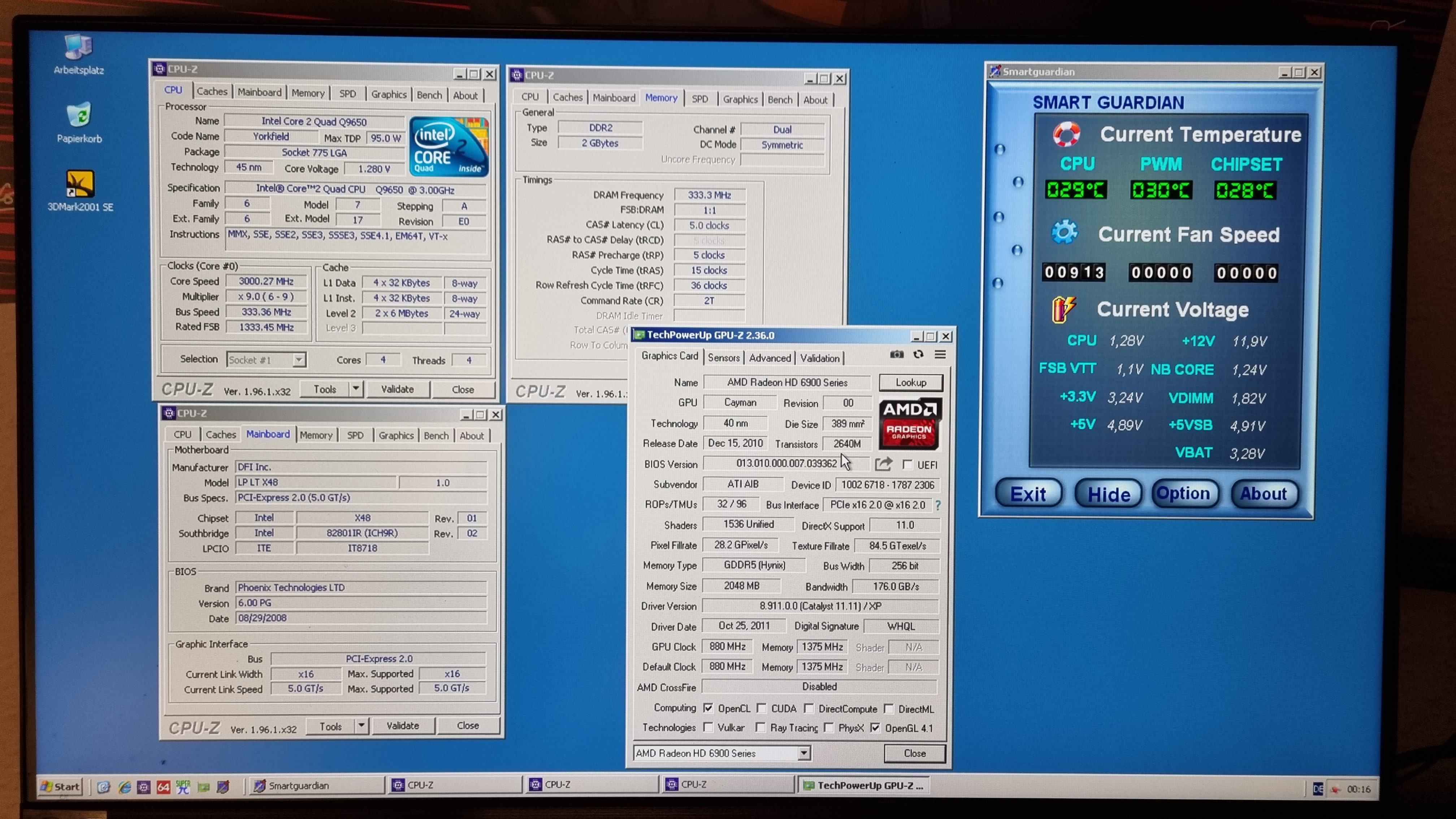Toggle the DirectML checkbox
The width and height of the screenshot is (1456, 819).
(x=889, y=709)
